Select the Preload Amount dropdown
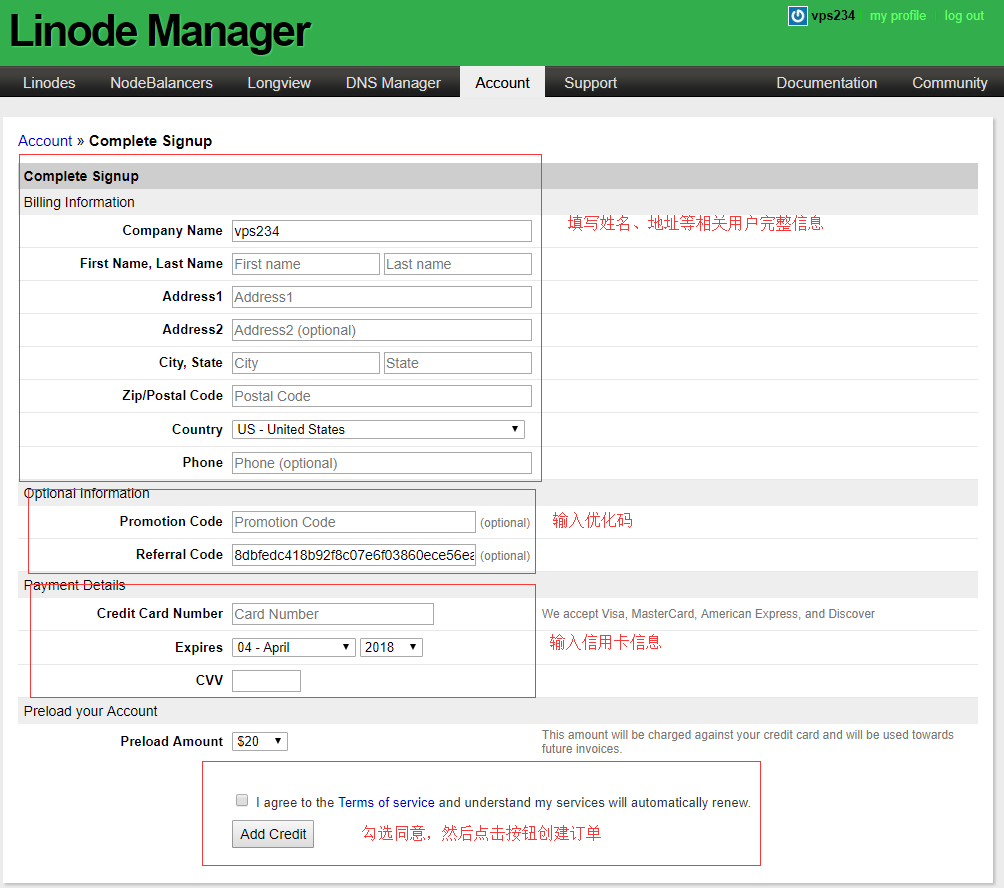 260,741
